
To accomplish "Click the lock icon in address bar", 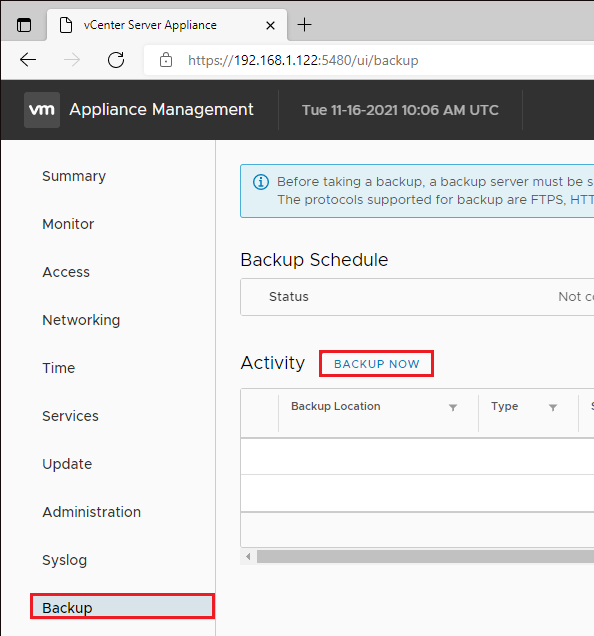I will click(x=166, y=60).
